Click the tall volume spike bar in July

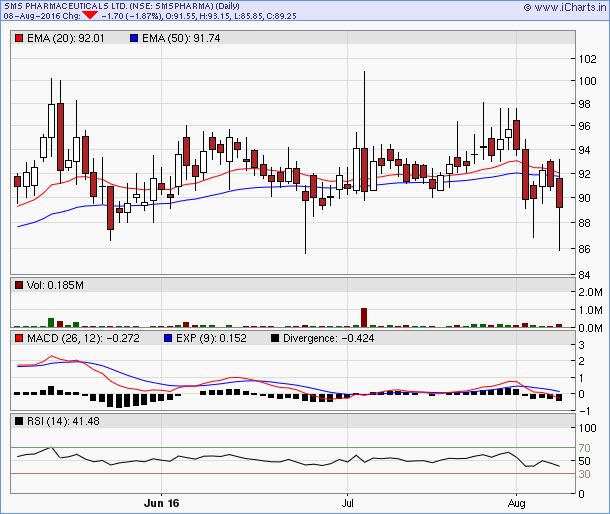[x=364, y=318]
